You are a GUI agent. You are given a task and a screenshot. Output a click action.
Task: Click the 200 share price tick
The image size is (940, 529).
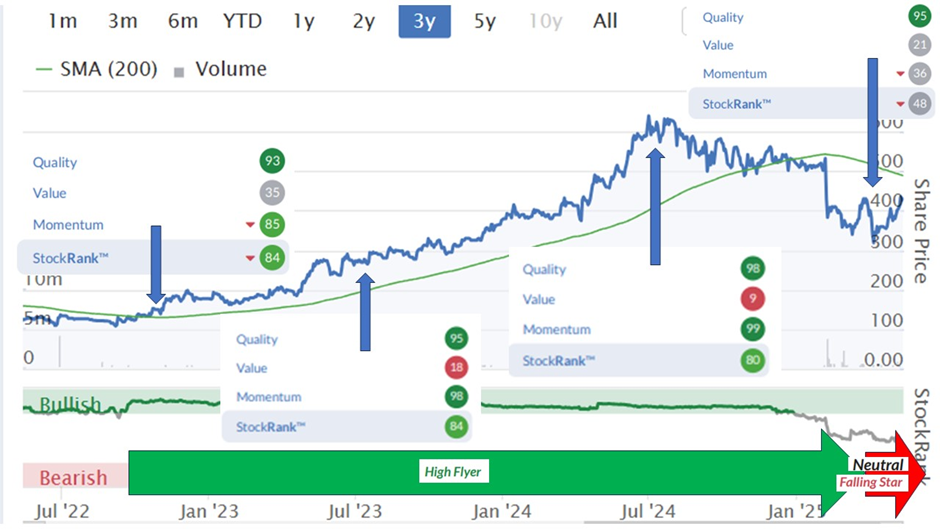point(887,281)
